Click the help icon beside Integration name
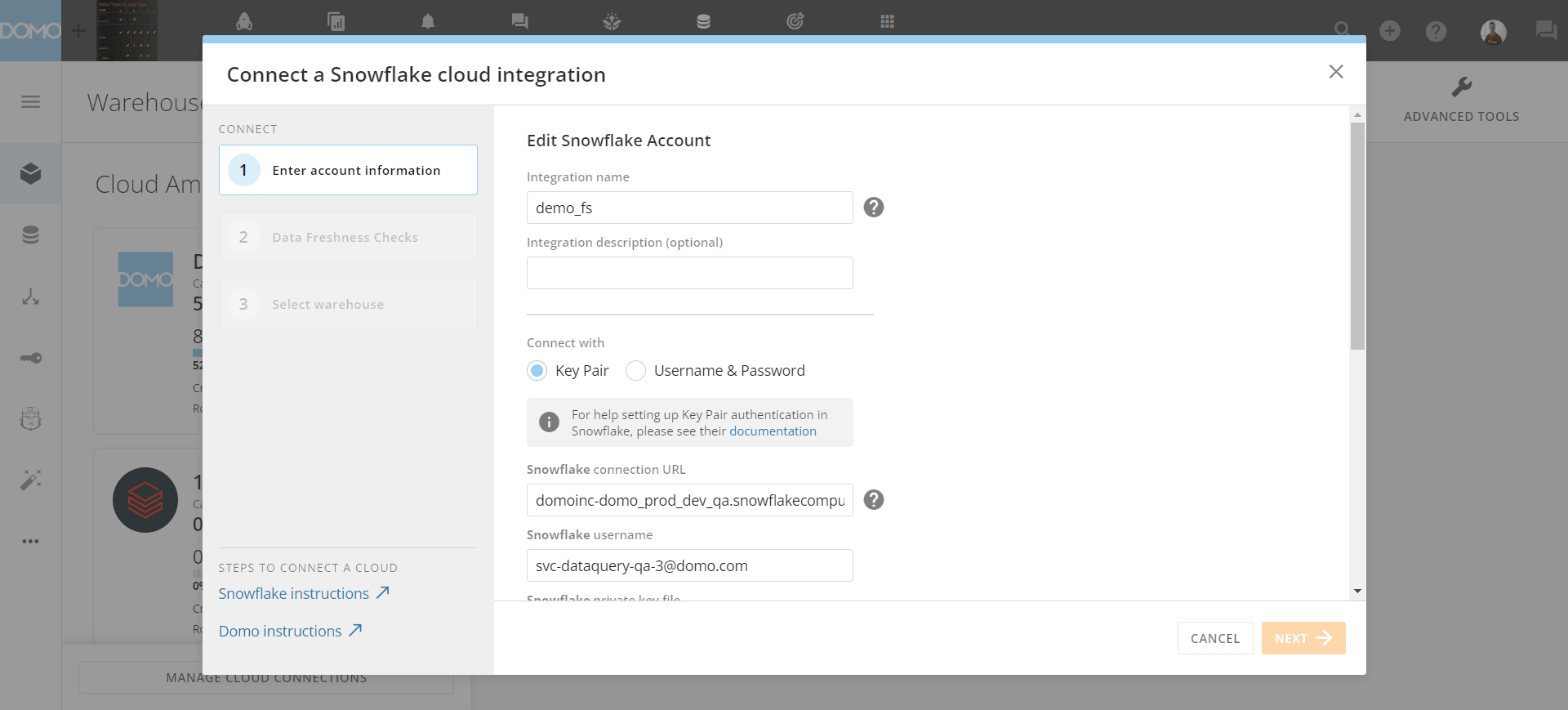 pos(874,208)
